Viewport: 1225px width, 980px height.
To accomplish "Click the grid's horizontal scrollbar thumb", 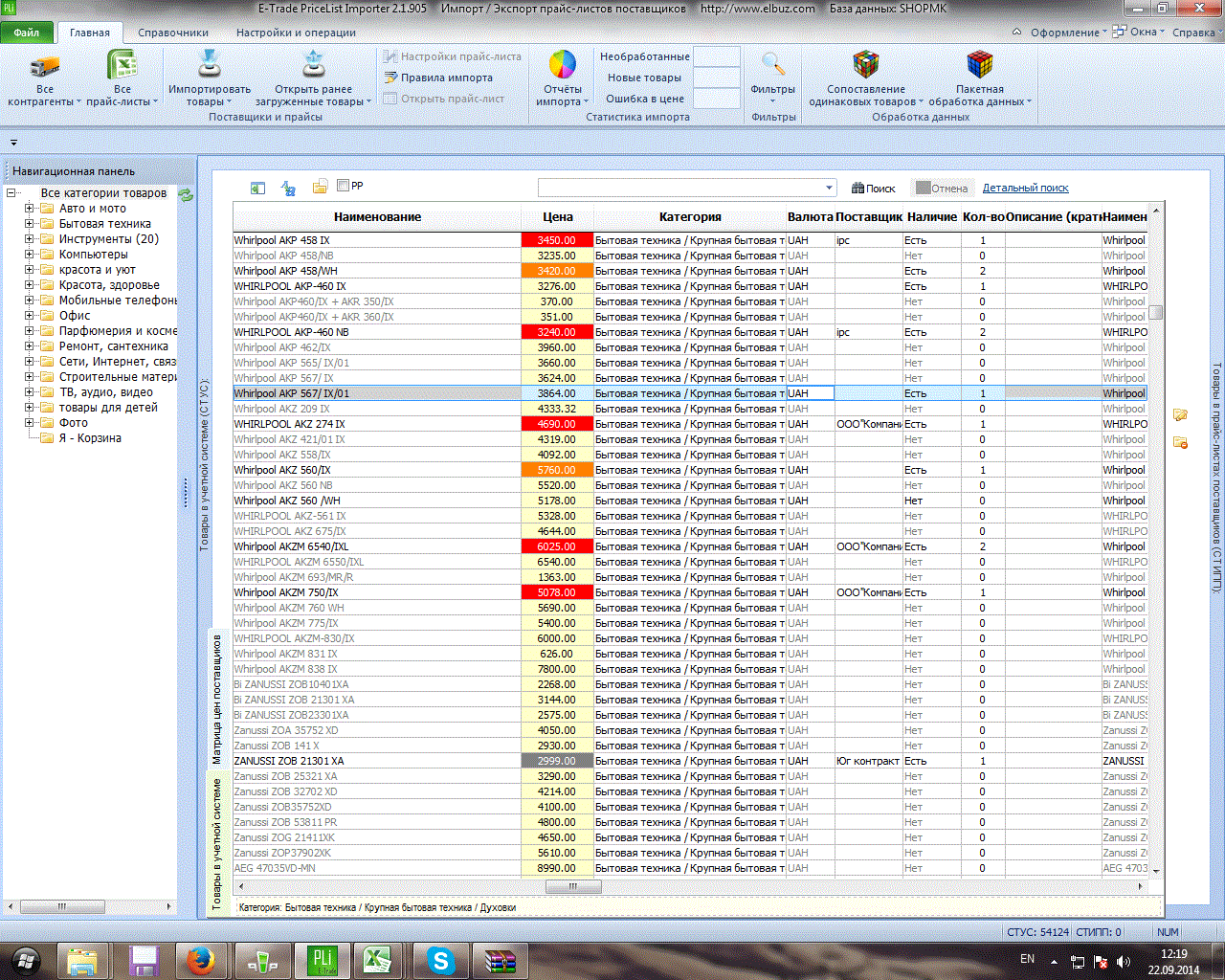I will click(x=573, y=887).
